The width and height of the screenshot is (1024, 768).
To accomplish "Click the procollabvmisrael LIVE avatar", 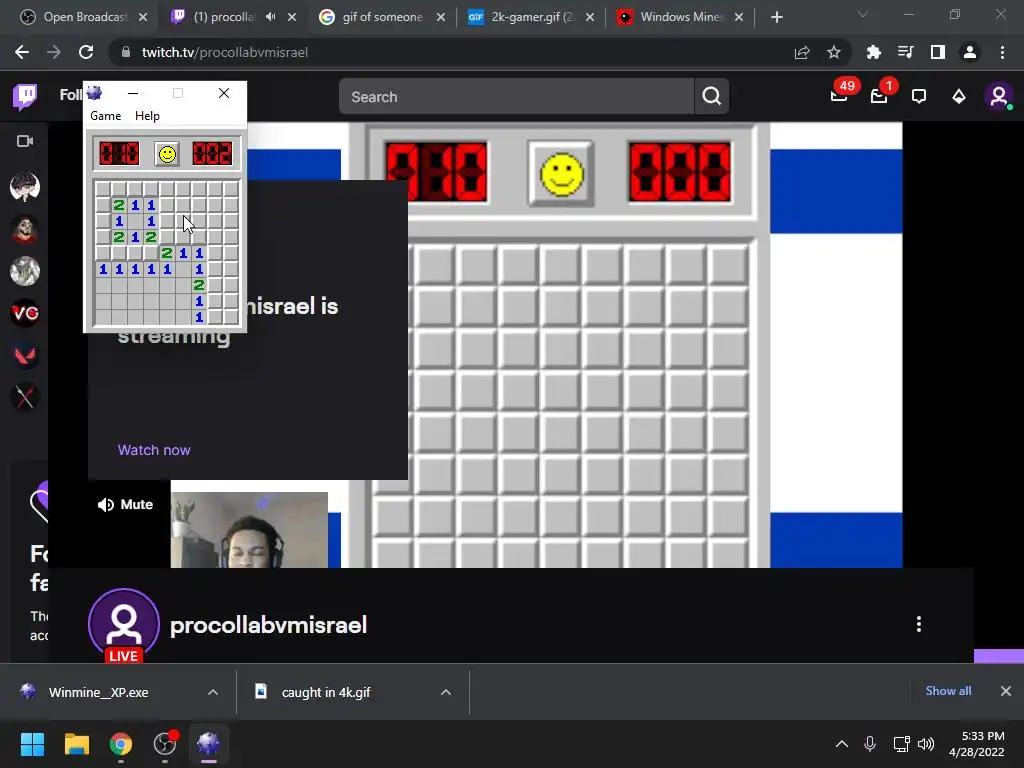I will (124, 625).
